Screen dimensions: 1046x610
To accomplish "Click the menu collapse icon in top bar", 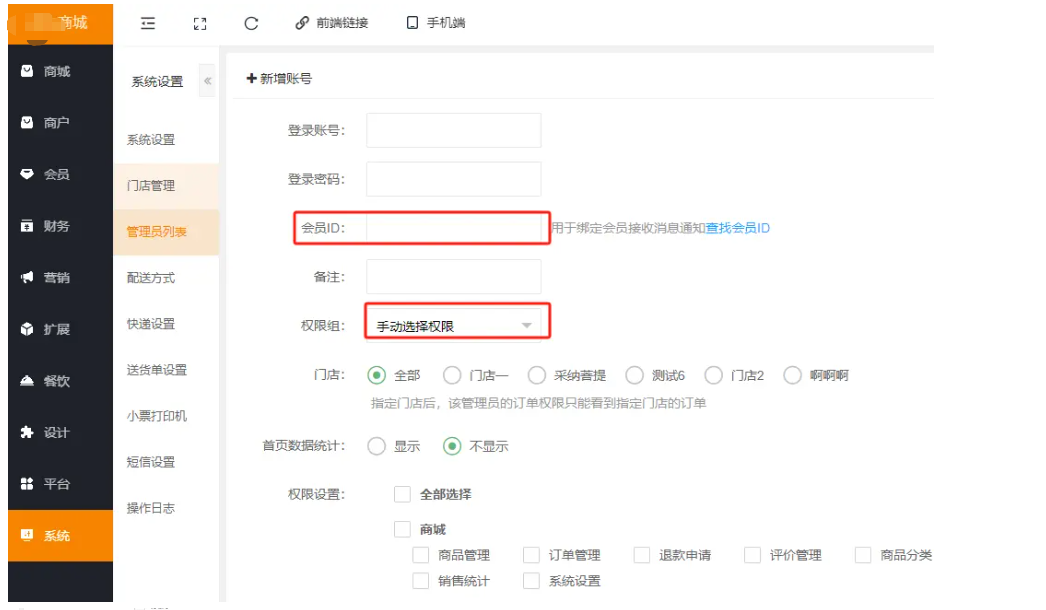I will click(148, 23).
